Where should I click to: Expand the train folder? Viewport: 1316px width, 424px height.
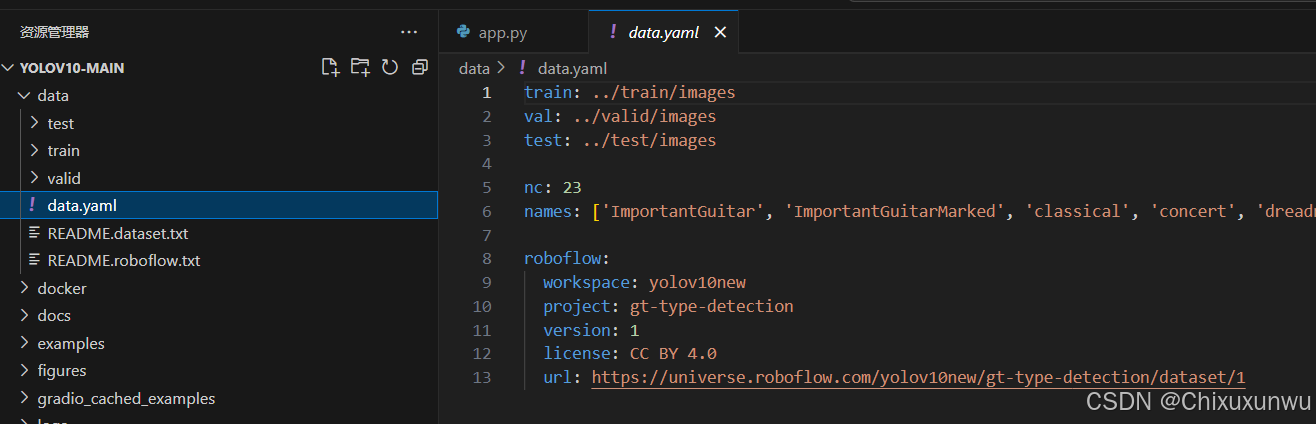coord(35,150)
